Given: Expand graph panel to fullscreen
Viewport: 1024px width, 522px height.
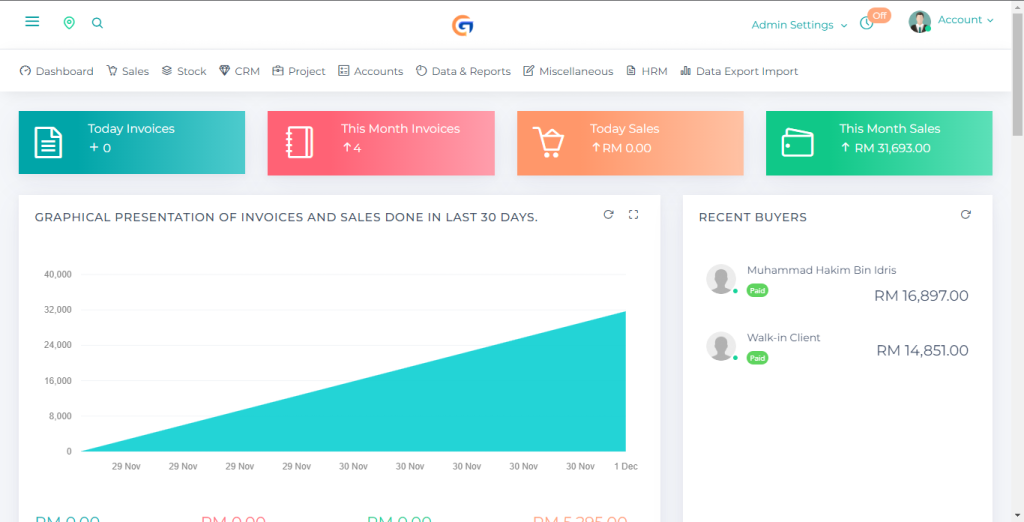Looking at the screenshot, I should coord(633,215).
